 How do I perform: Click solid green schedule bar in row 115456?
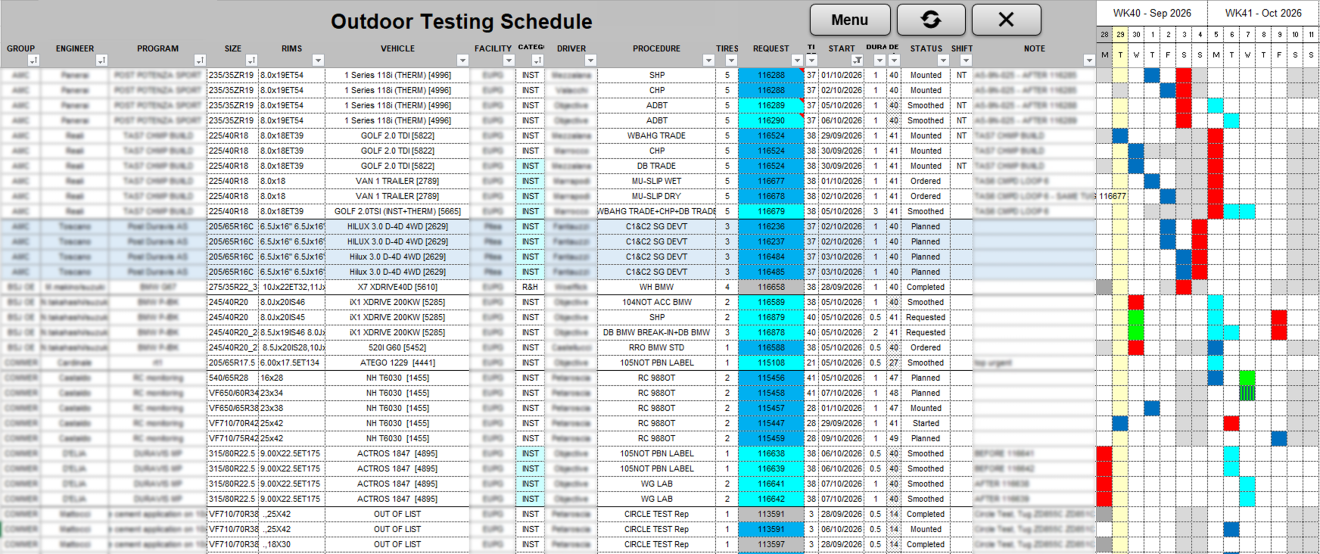point(1247,378)
